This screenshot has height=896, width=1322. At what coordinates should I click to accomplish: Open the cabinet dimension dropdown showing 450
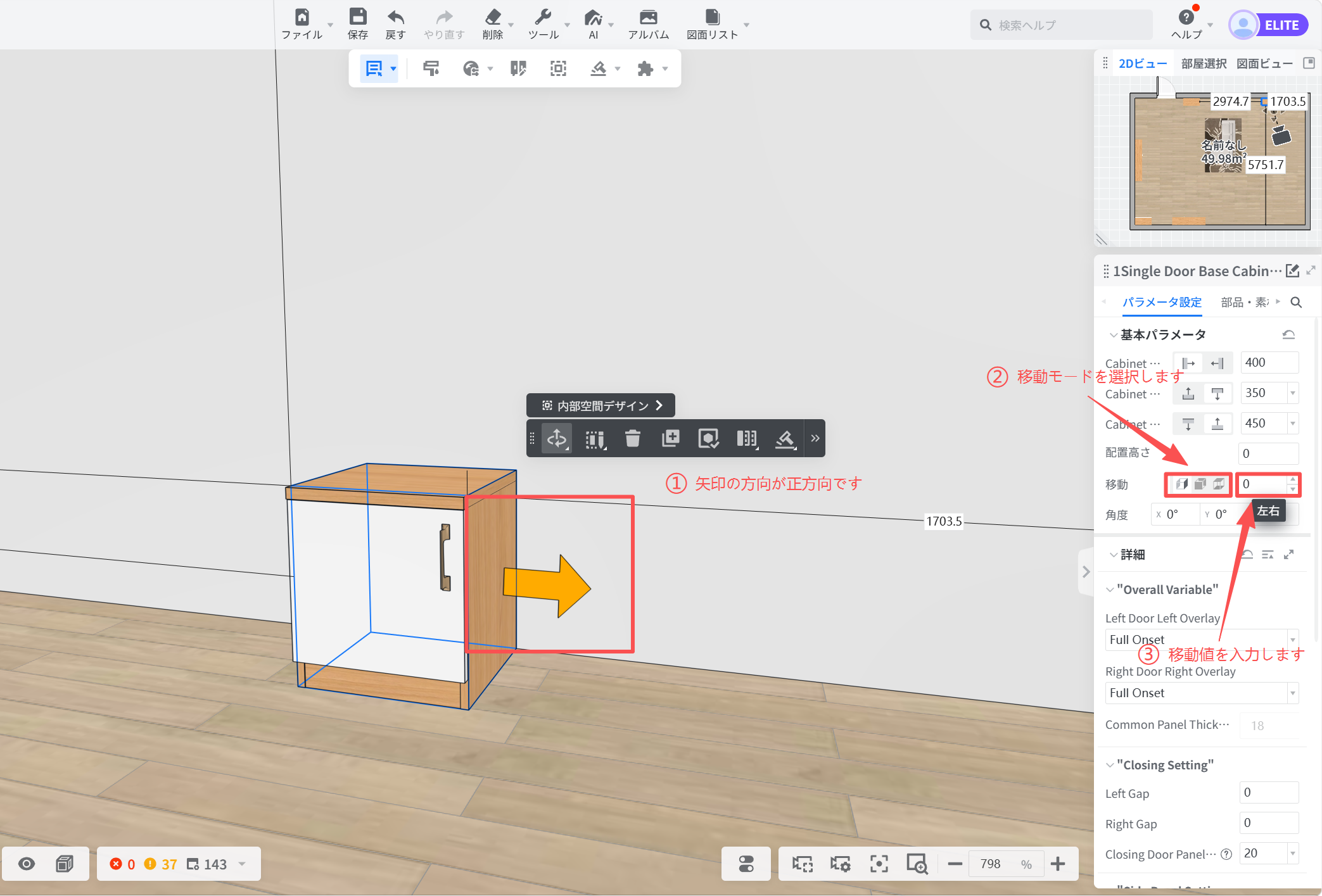coord(1293,424)
